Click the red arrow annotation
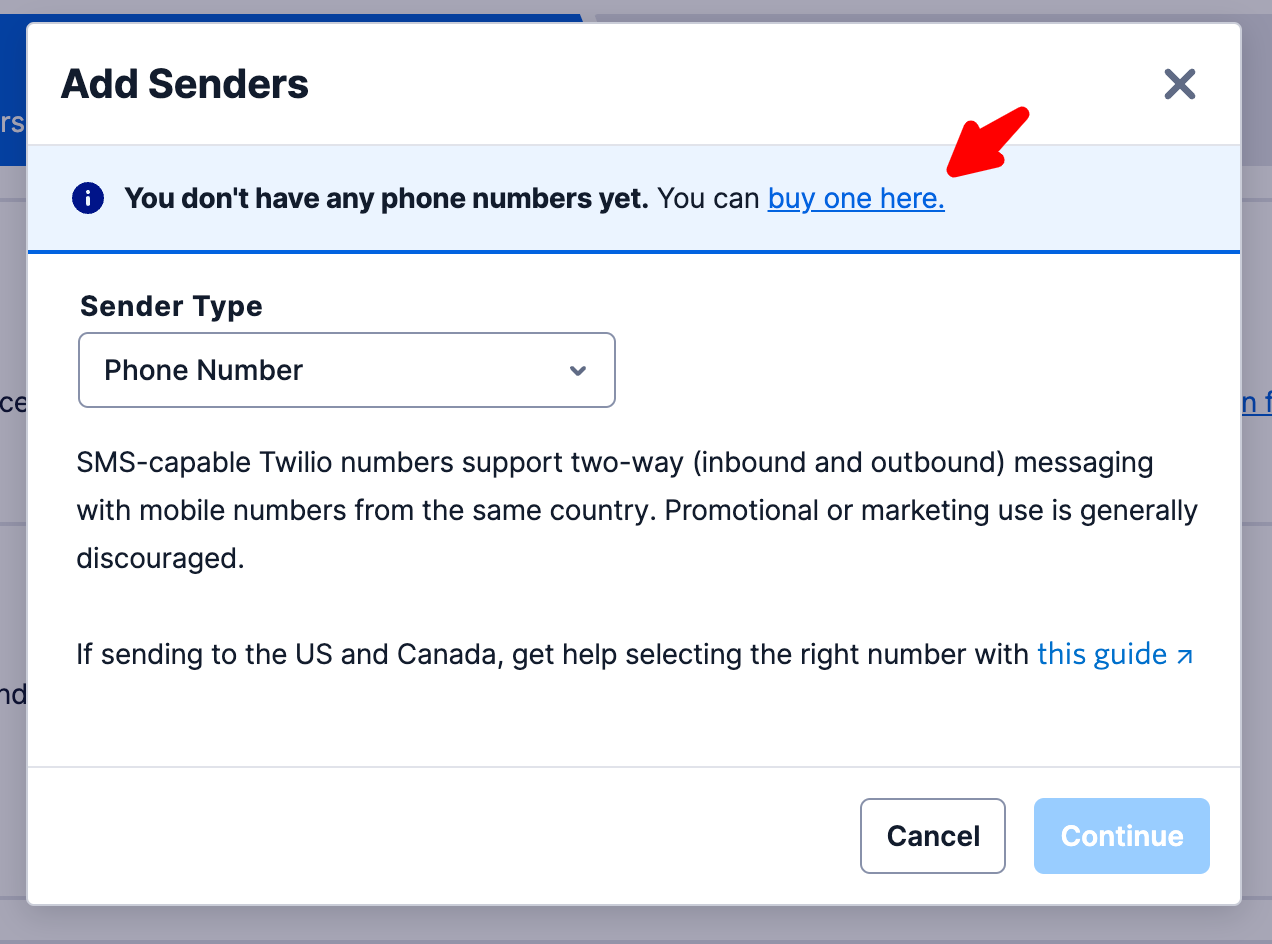The height and width of the screenshot is (944, 1272). [988, 141]
